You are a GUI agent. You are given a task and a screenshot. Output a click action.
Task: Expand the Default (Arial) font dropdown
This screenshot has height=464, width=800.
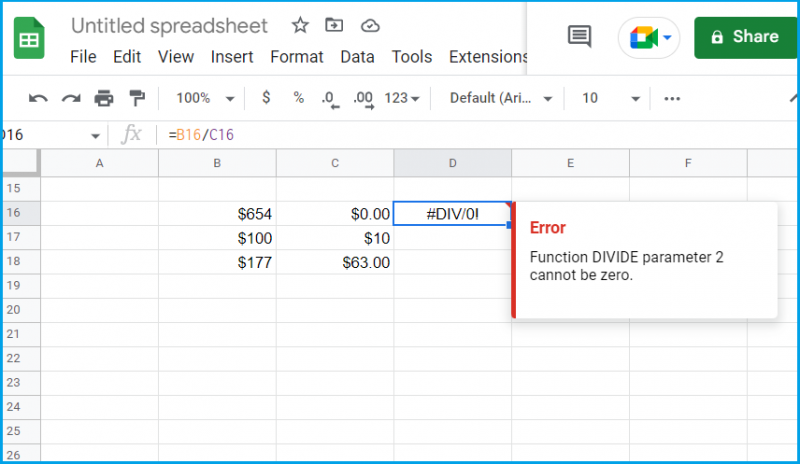(x=501, y=98)
